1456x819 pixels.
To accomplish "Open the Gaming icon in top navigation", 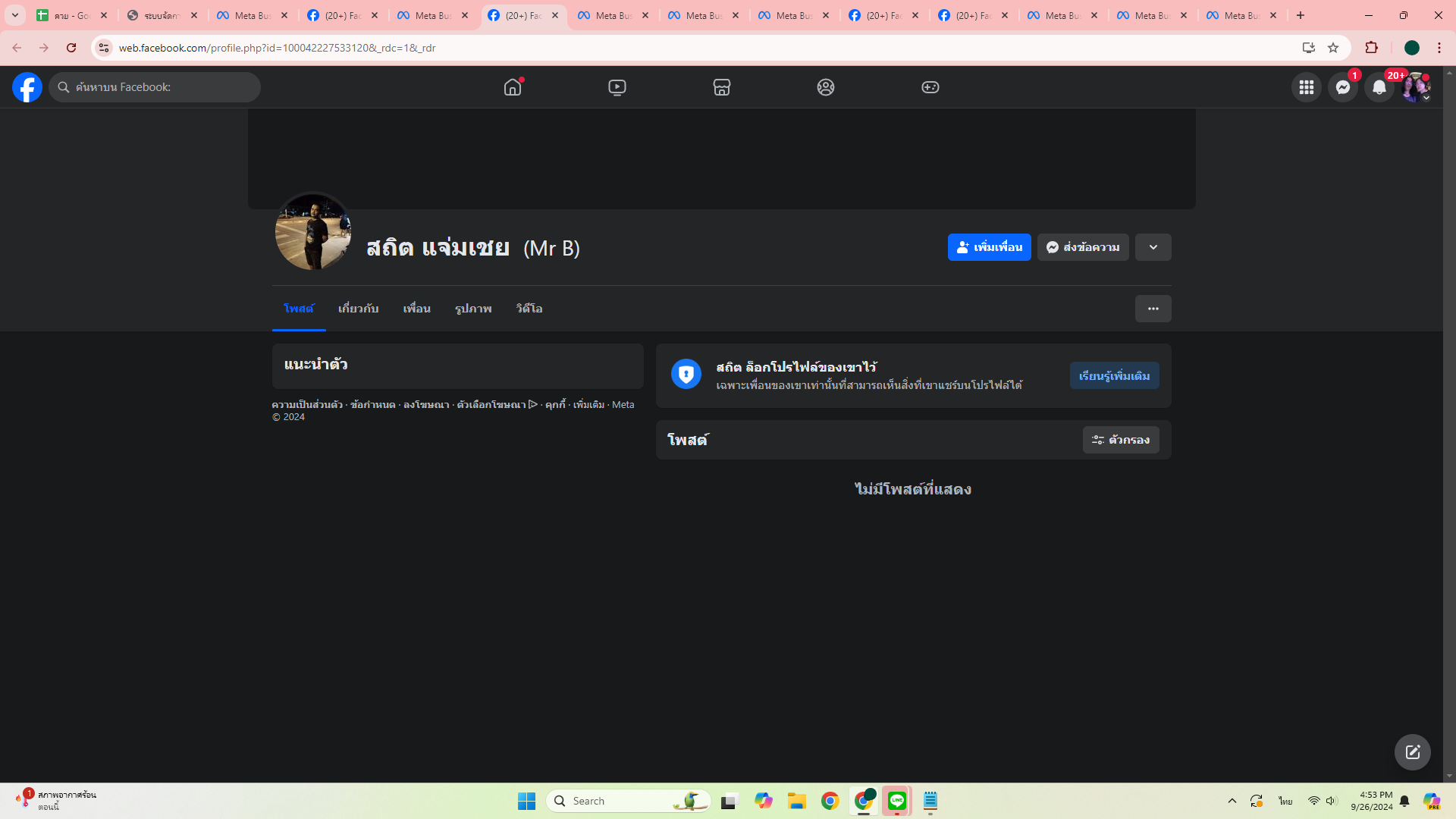I will pyautogui.click(x=930, y=87).
